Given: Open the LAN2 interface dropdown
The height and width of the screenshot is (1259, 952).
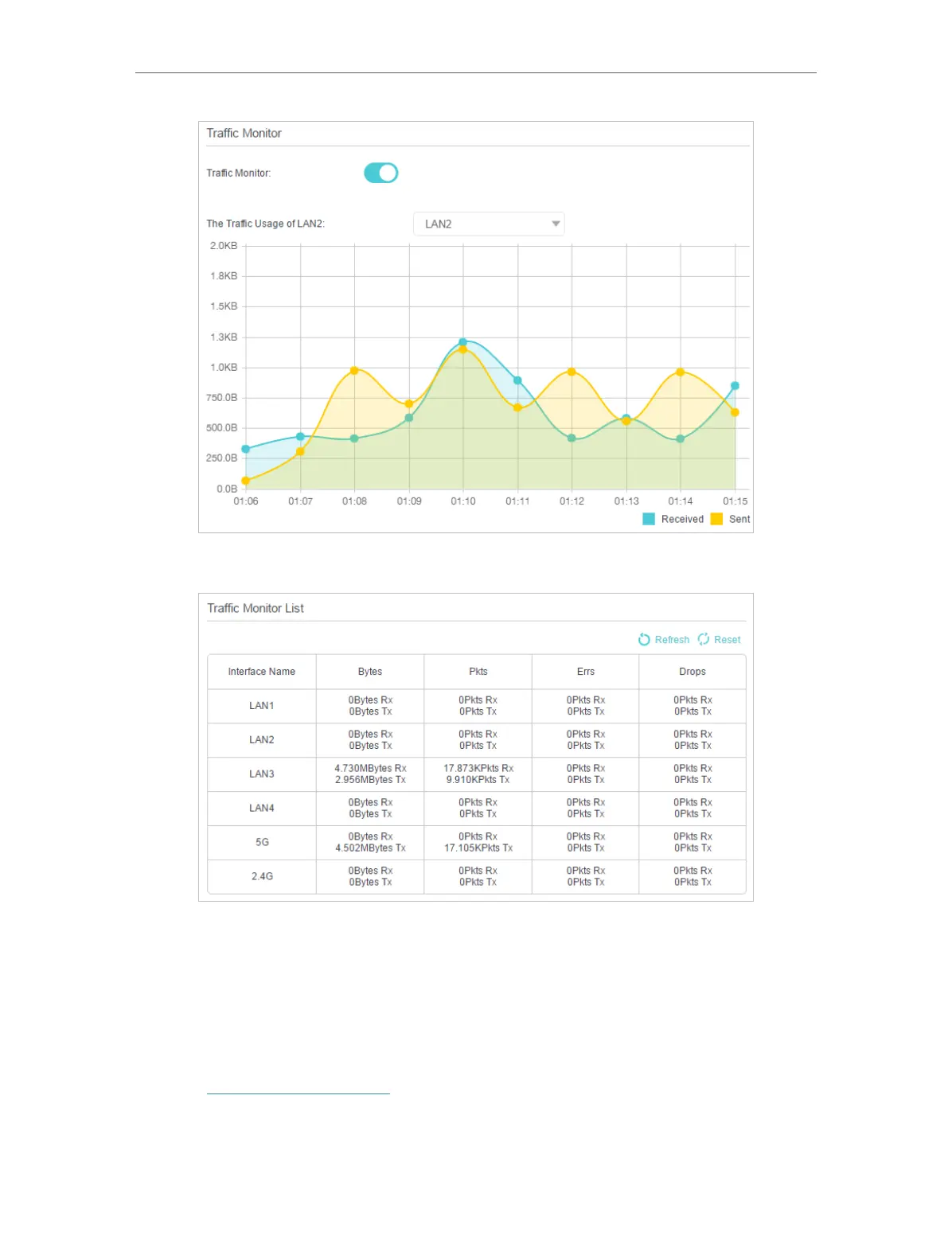Looking at the screenshot, I should (489, 224).
